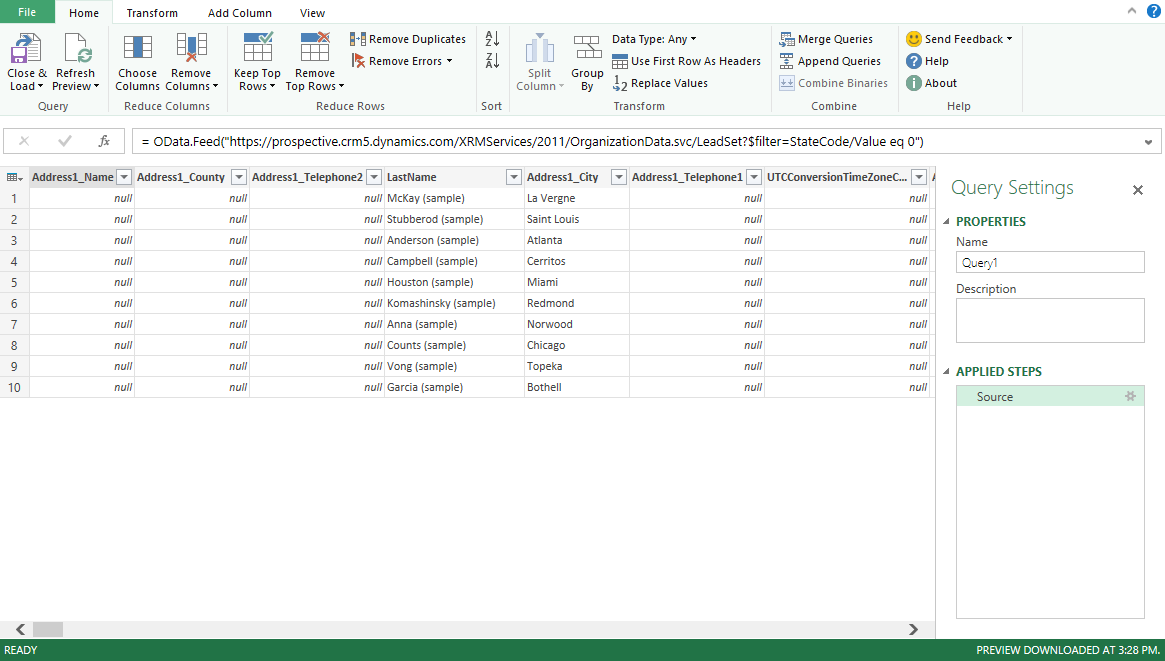
Task: Click the table corner menu icon
Action: click(x=15, y=177)
